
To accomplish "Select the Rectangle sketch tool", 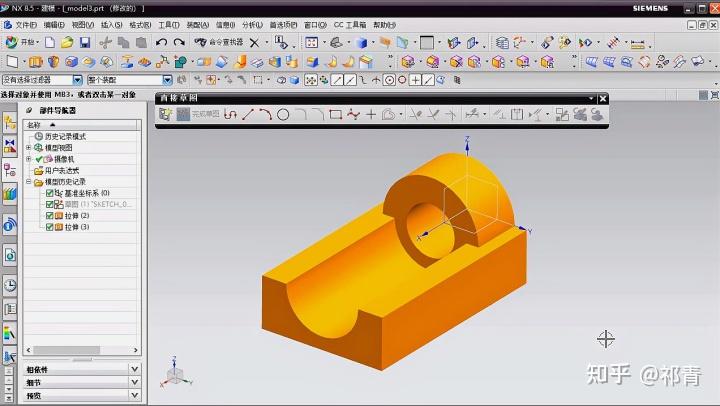I will point(336,114).
